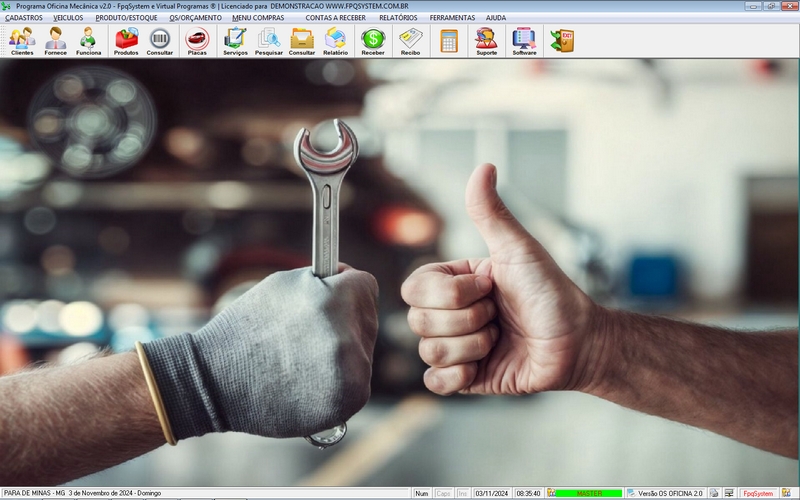Open the Placas car icon
The height and width of the screenshot is (500, 800).
pyautogui.click(x=197, y=41)
